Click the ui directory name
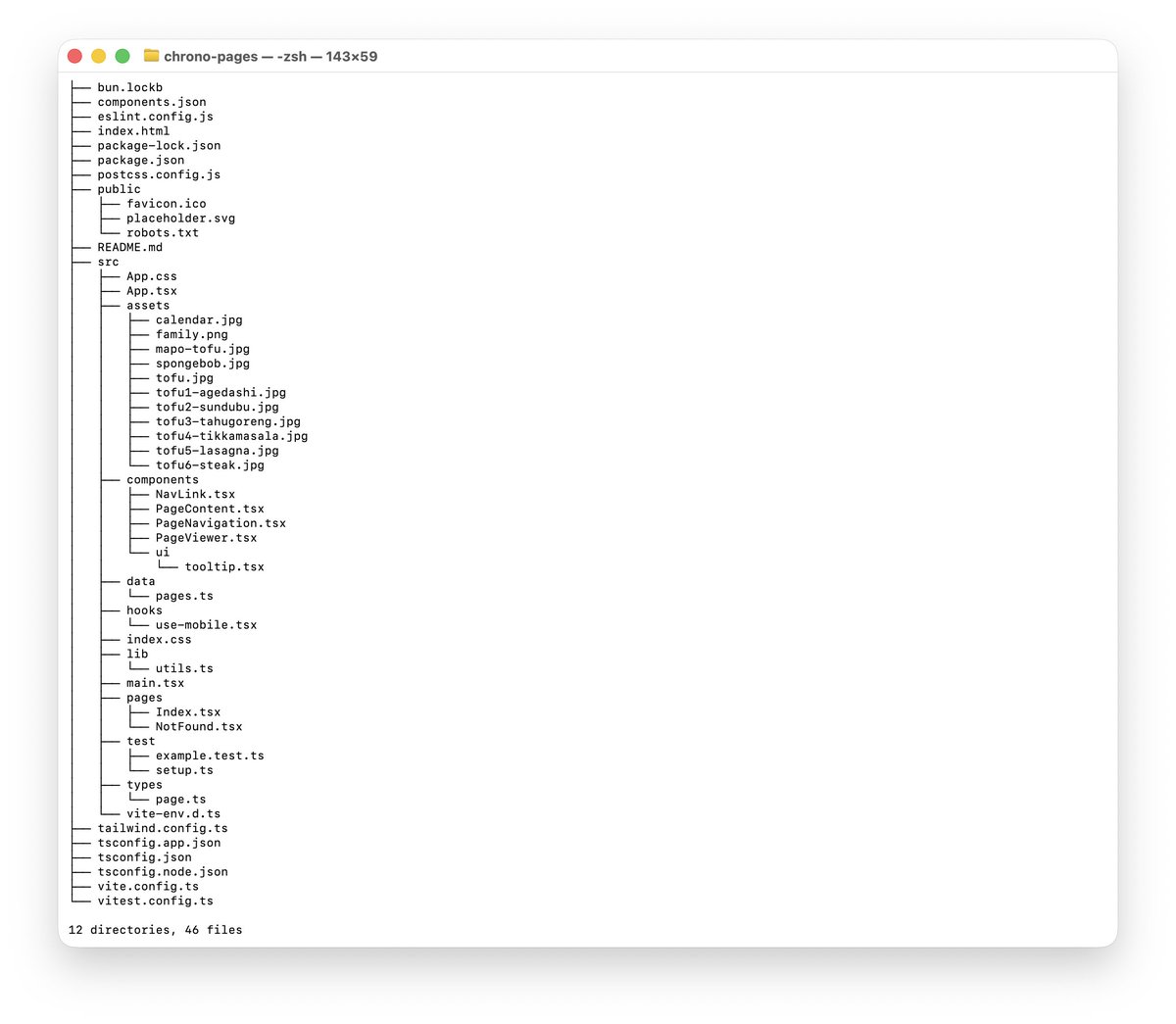1176x1024 pixels. point(163,553)
